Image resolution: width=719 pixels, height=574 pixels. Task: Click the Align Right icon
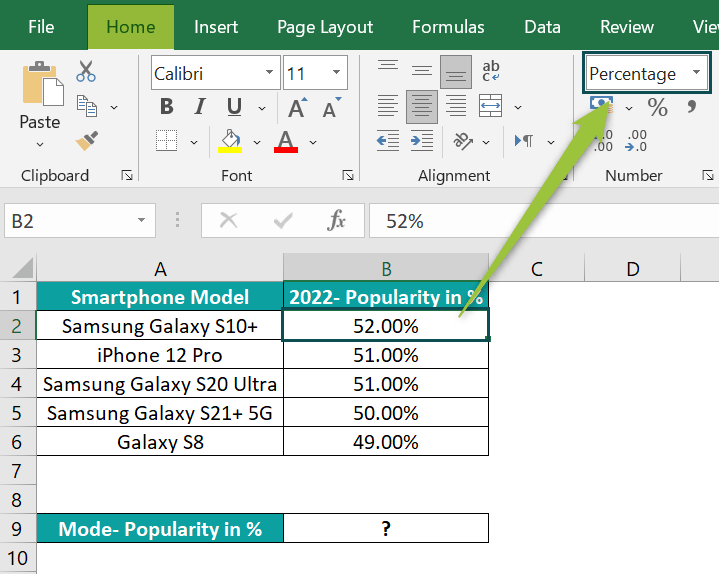pyautogui.click(x=456, y=106)
